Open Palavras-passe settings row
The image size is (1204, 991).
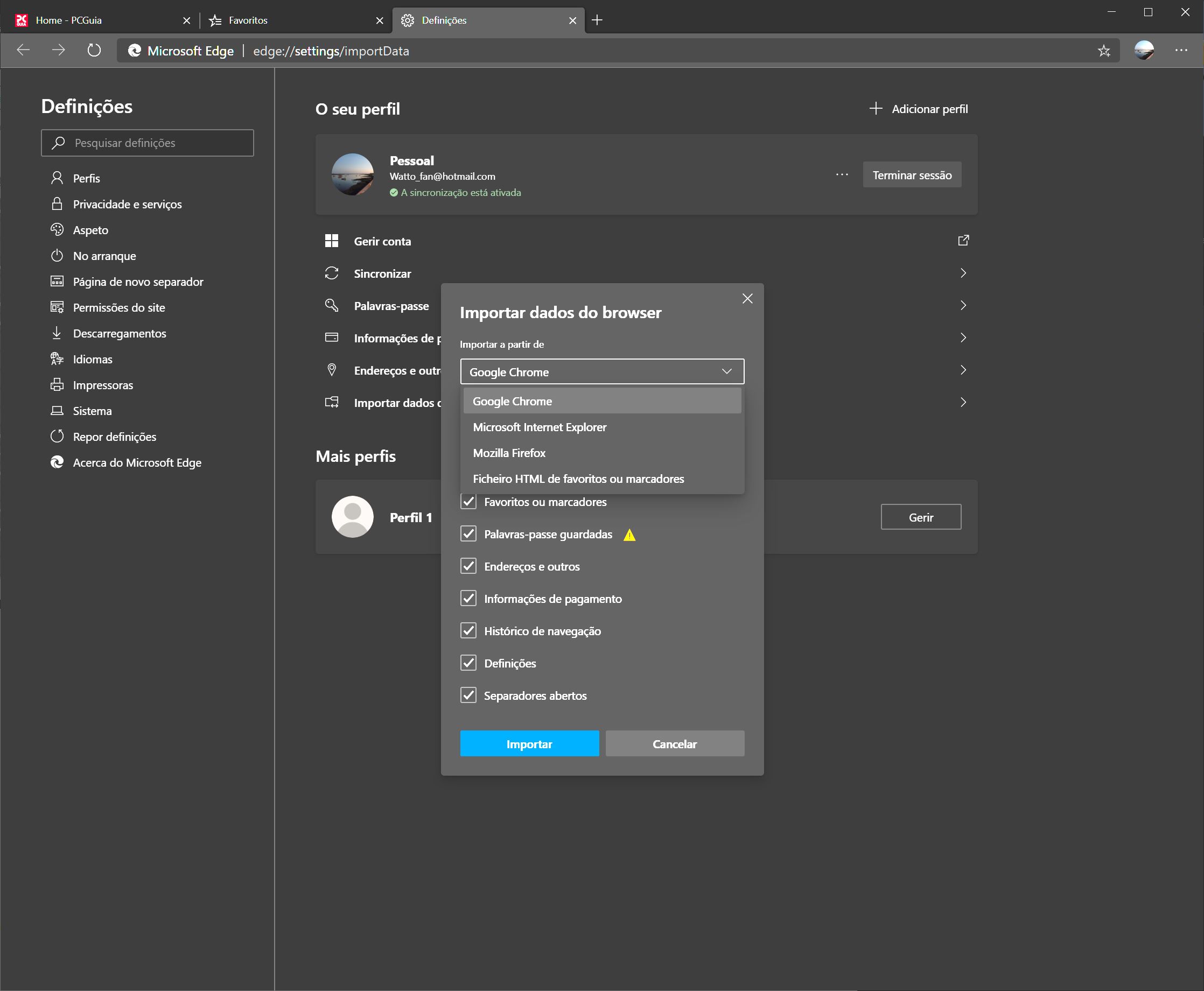379,305
